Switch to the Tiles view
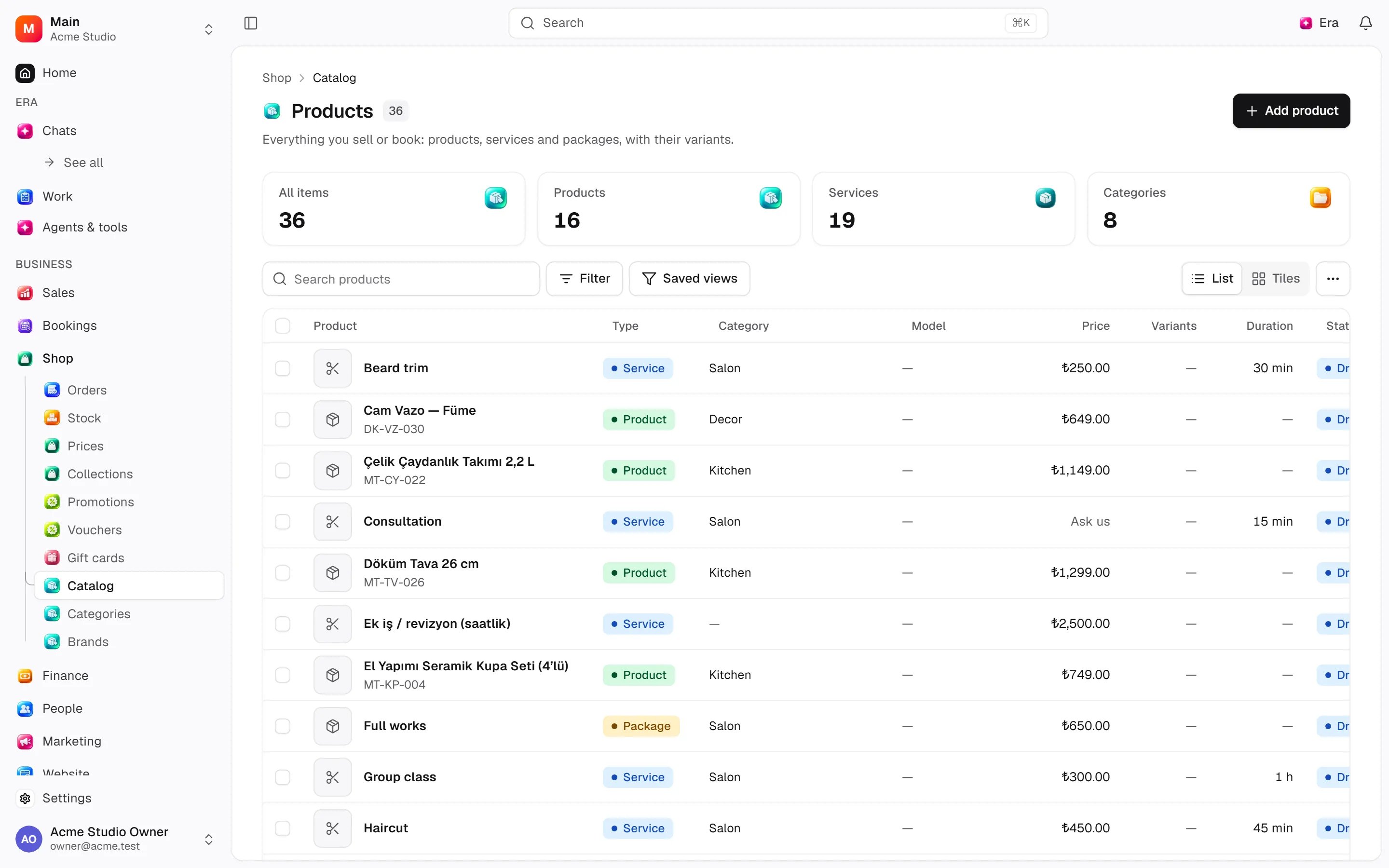The height and width of the screenshot is (868, 1389). click(1275, 279)
